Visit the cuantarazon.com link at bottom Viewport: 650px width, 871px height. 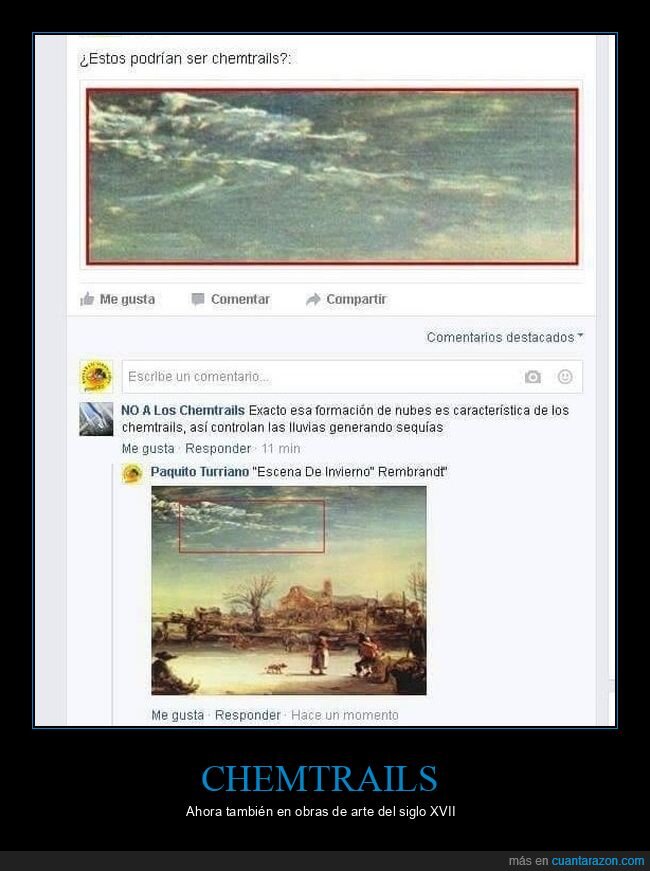(598, 861)
